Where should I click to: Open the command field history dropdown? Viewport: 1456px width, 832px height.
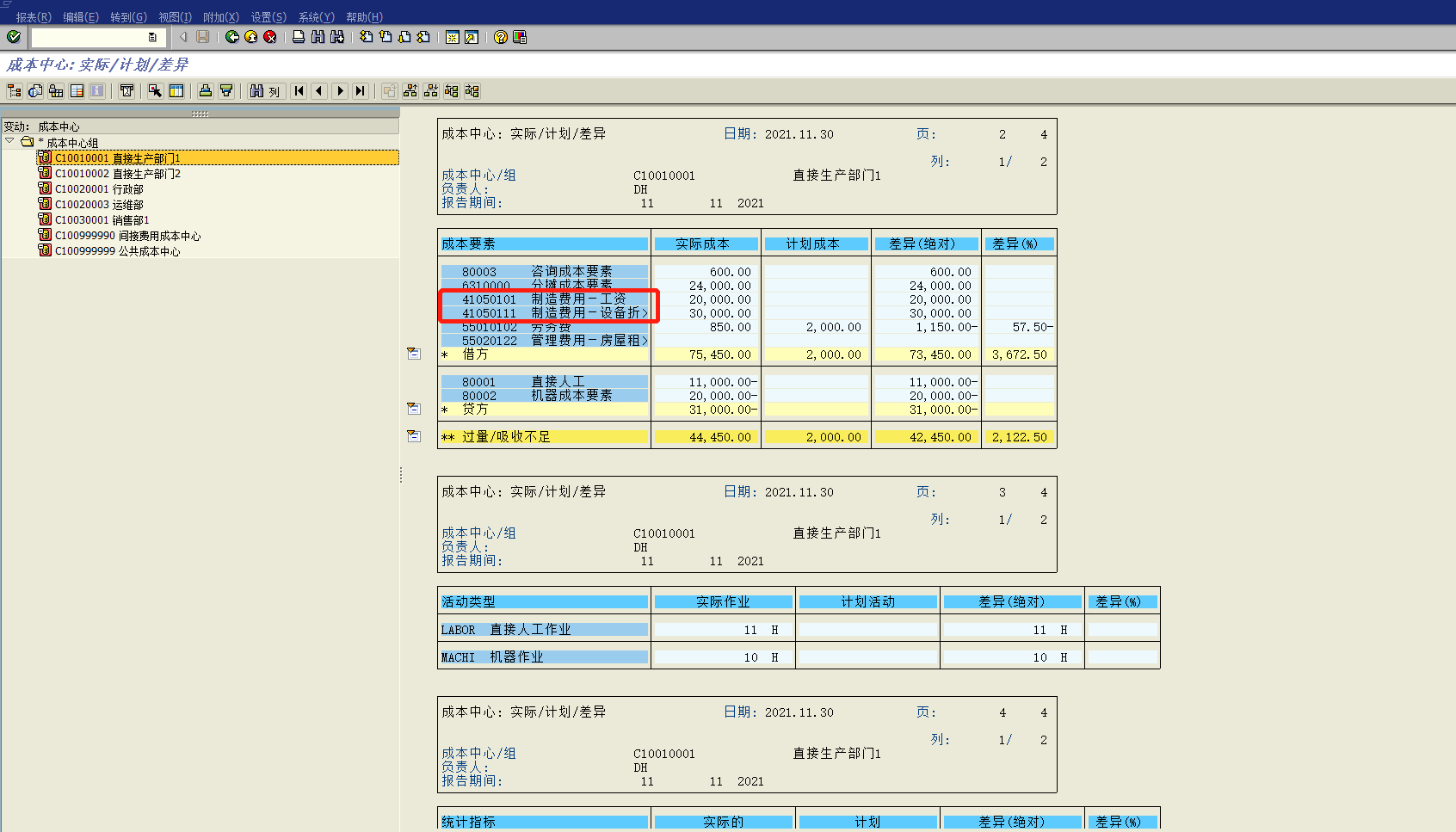click(x=152, y=37)
